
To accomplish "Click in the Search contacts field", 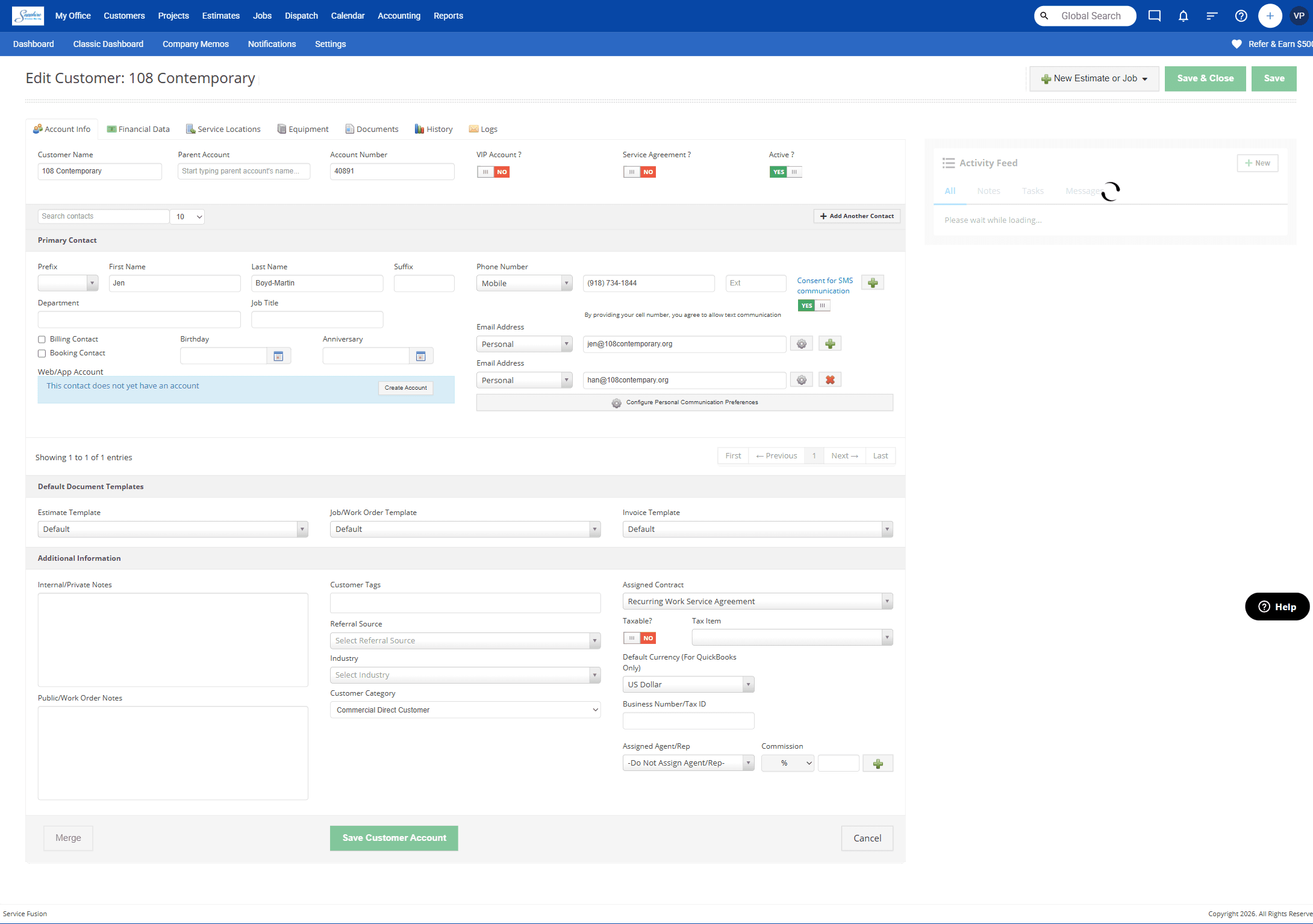I will pos(104,217).
